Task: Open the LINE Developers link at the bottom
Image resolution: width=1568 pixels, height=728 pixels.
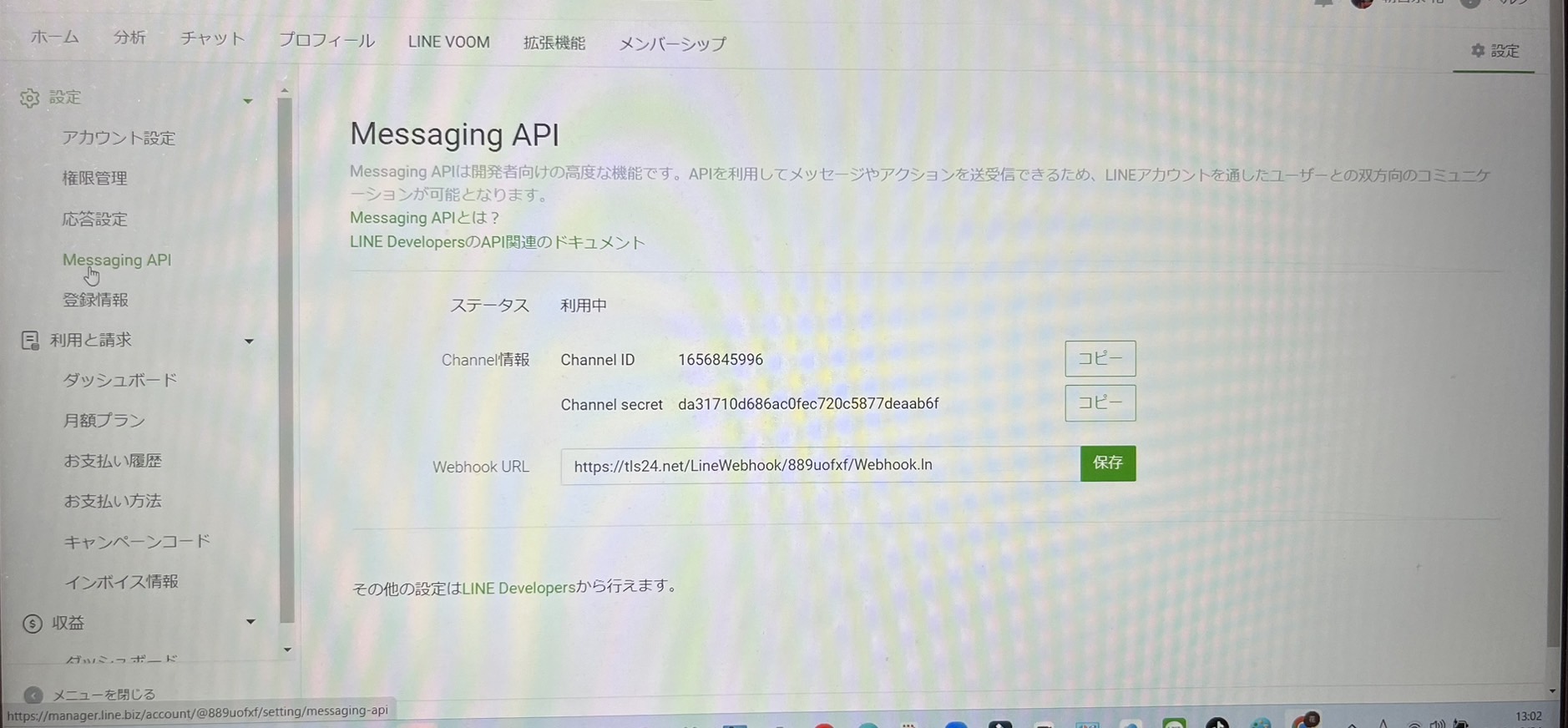Action: pyautogui.click(x=518, y=588)
